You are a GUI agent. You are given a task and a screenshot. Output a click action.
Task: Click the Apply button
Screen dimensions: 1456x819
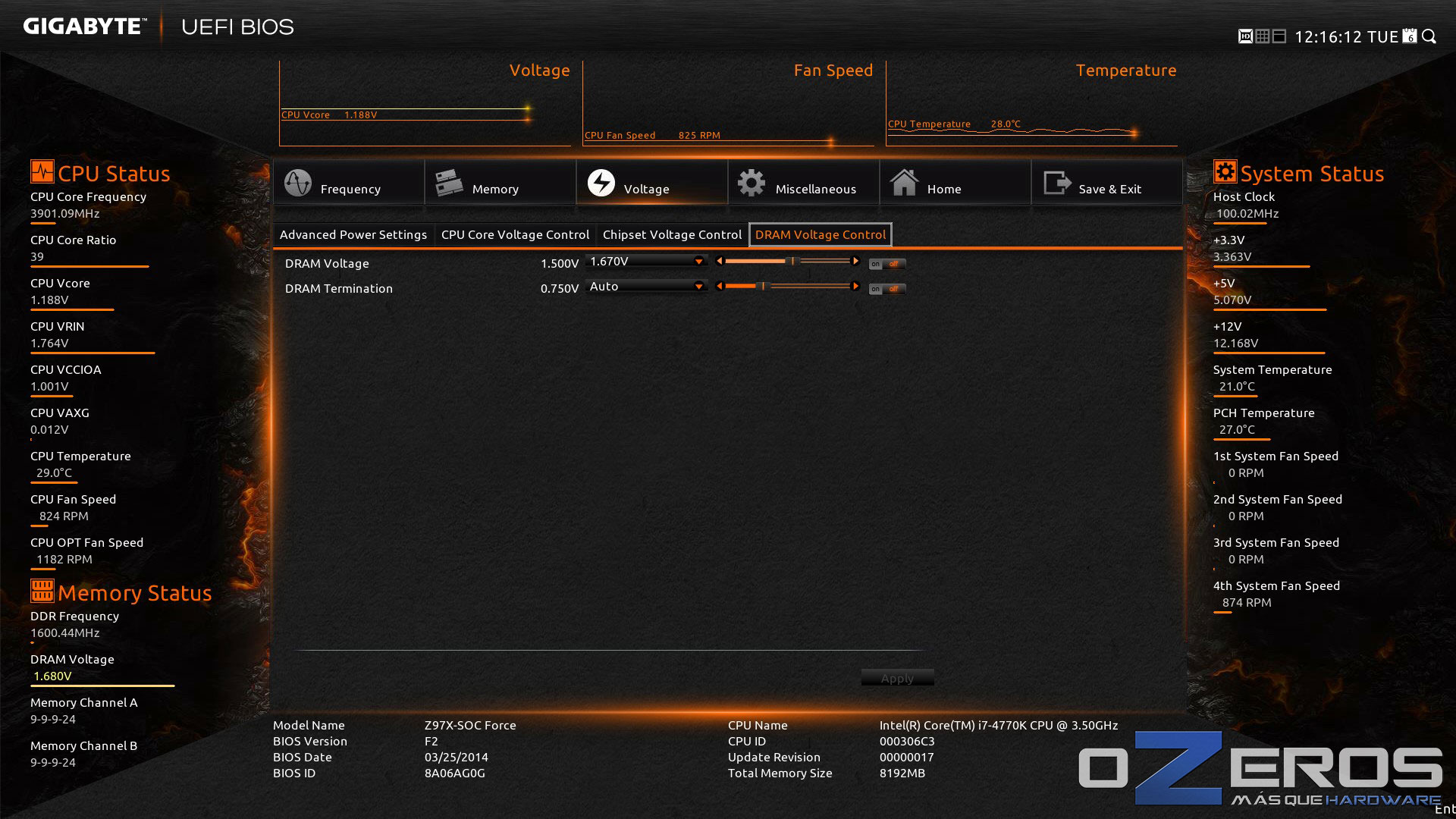[897, 678]
